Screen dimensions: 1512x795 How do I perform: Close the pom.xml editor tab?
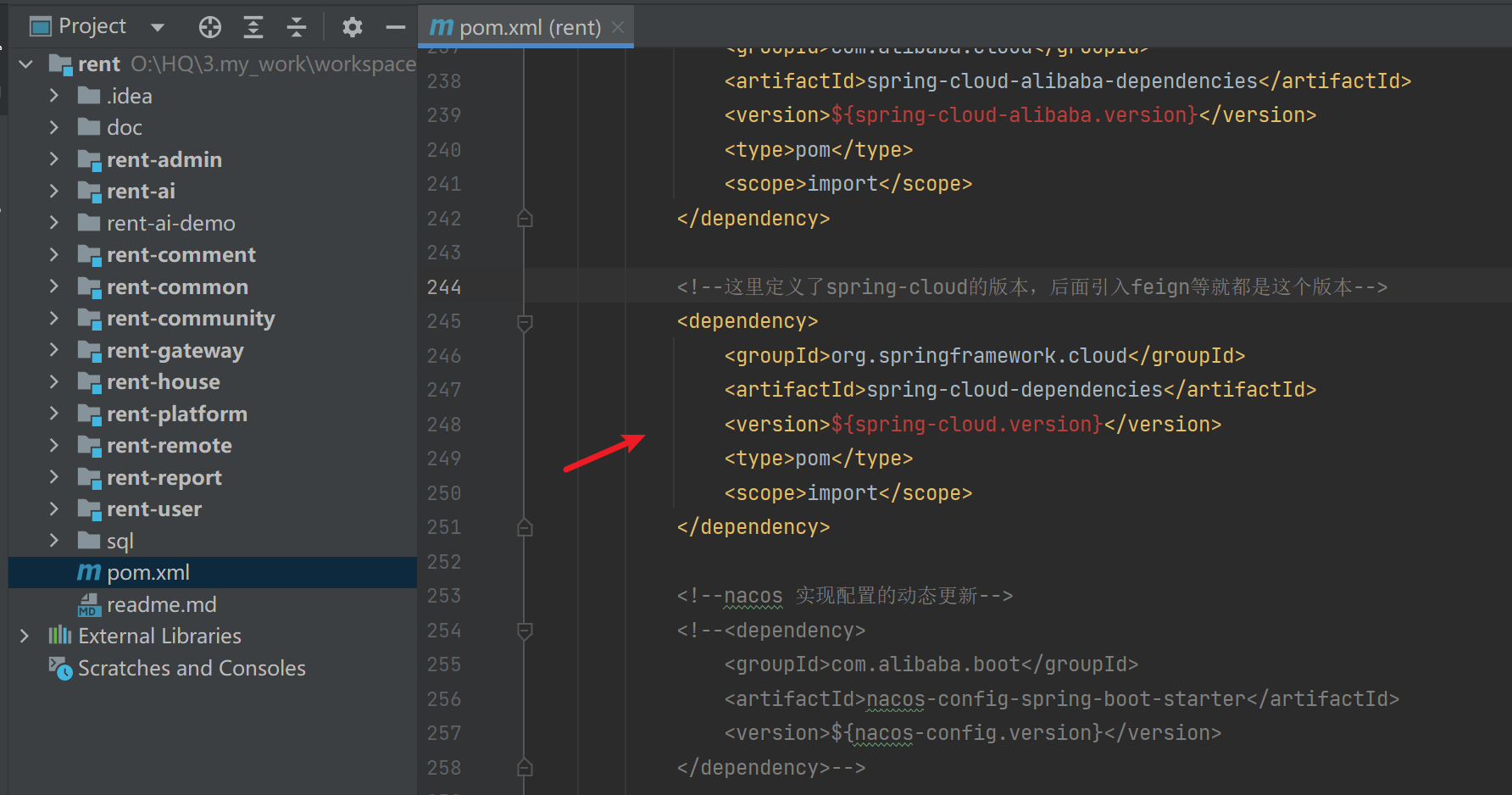[x=618, y=26]
